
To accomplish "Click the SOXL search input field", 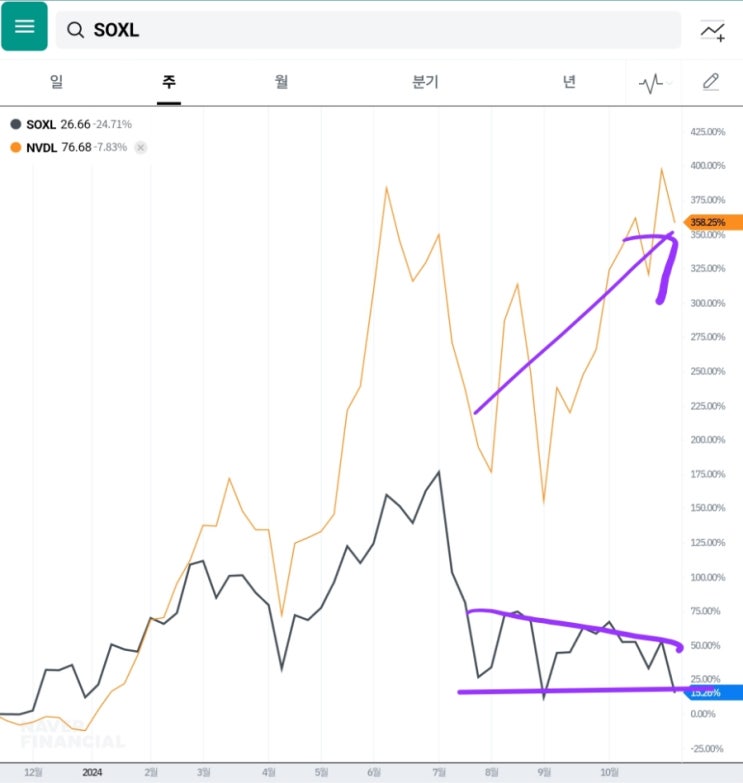I will tap(380, 30).
